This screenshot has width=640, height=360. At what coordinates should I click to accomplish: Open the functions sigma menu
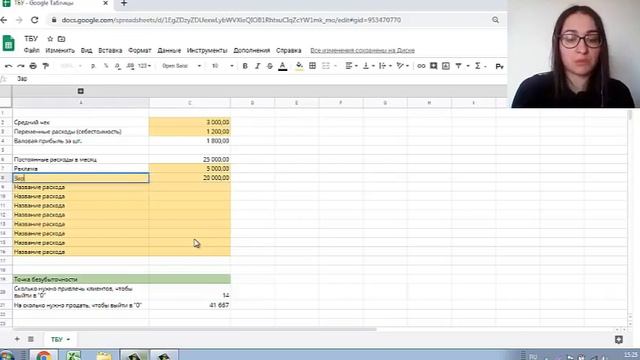coord(478,66)
